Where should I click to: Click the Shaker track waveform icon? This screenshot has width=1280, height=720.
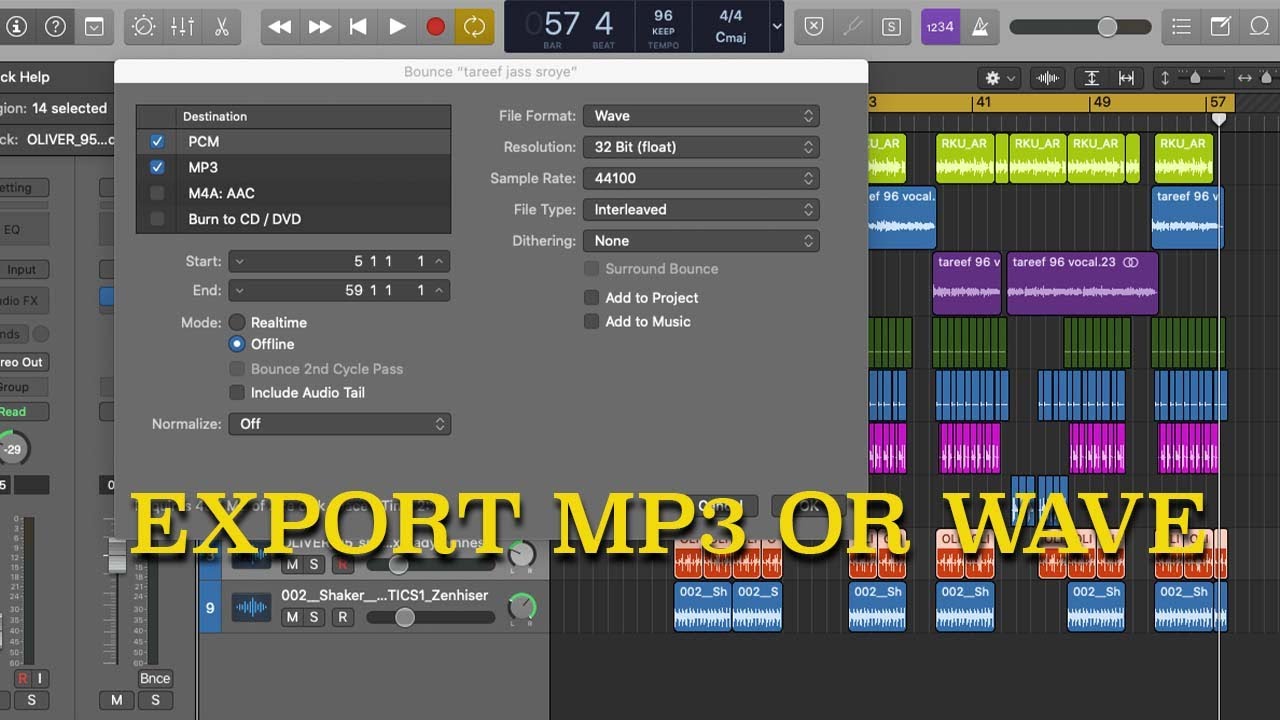point(252,607)
